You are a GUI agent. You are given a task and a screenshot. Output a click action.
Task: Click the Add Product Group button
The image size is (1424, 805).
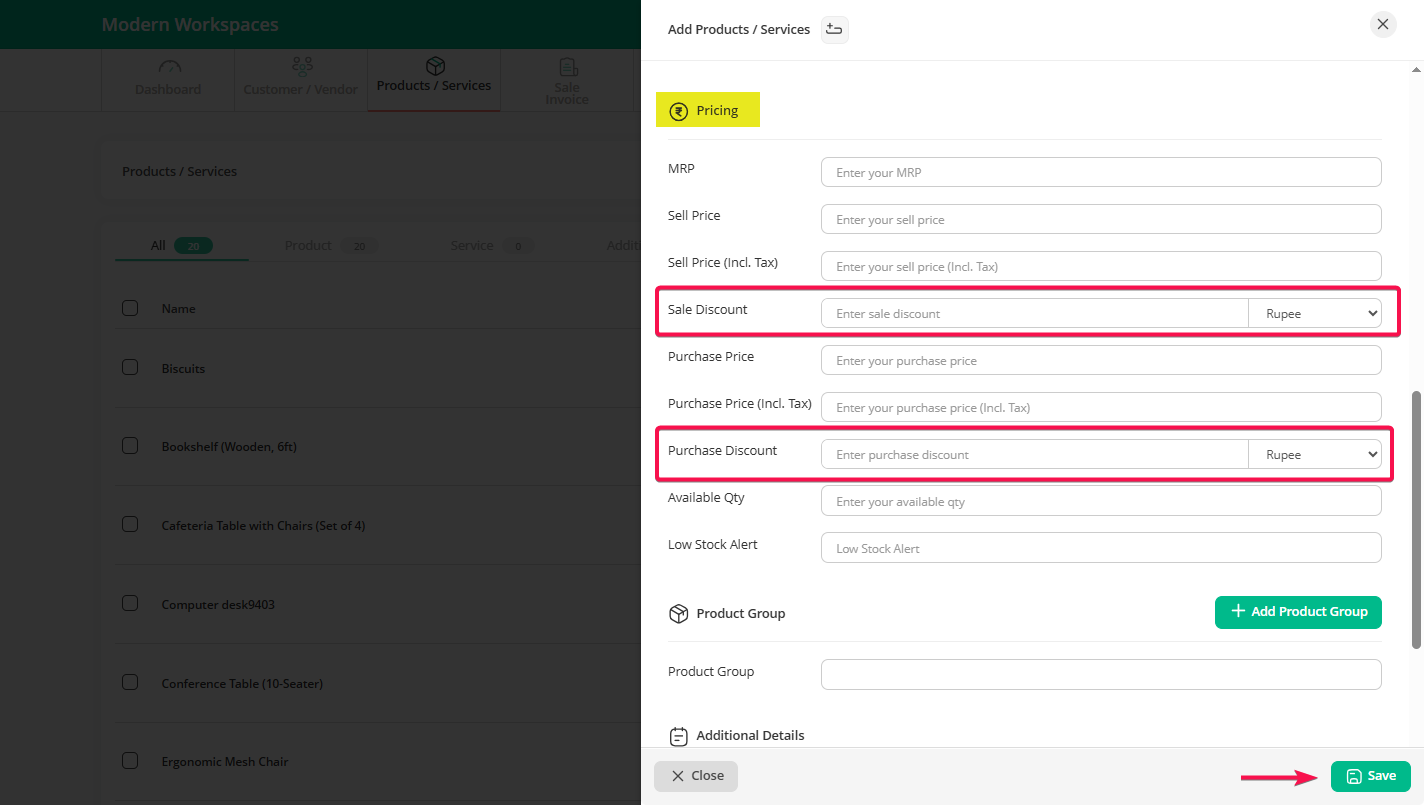[1297, 612]
